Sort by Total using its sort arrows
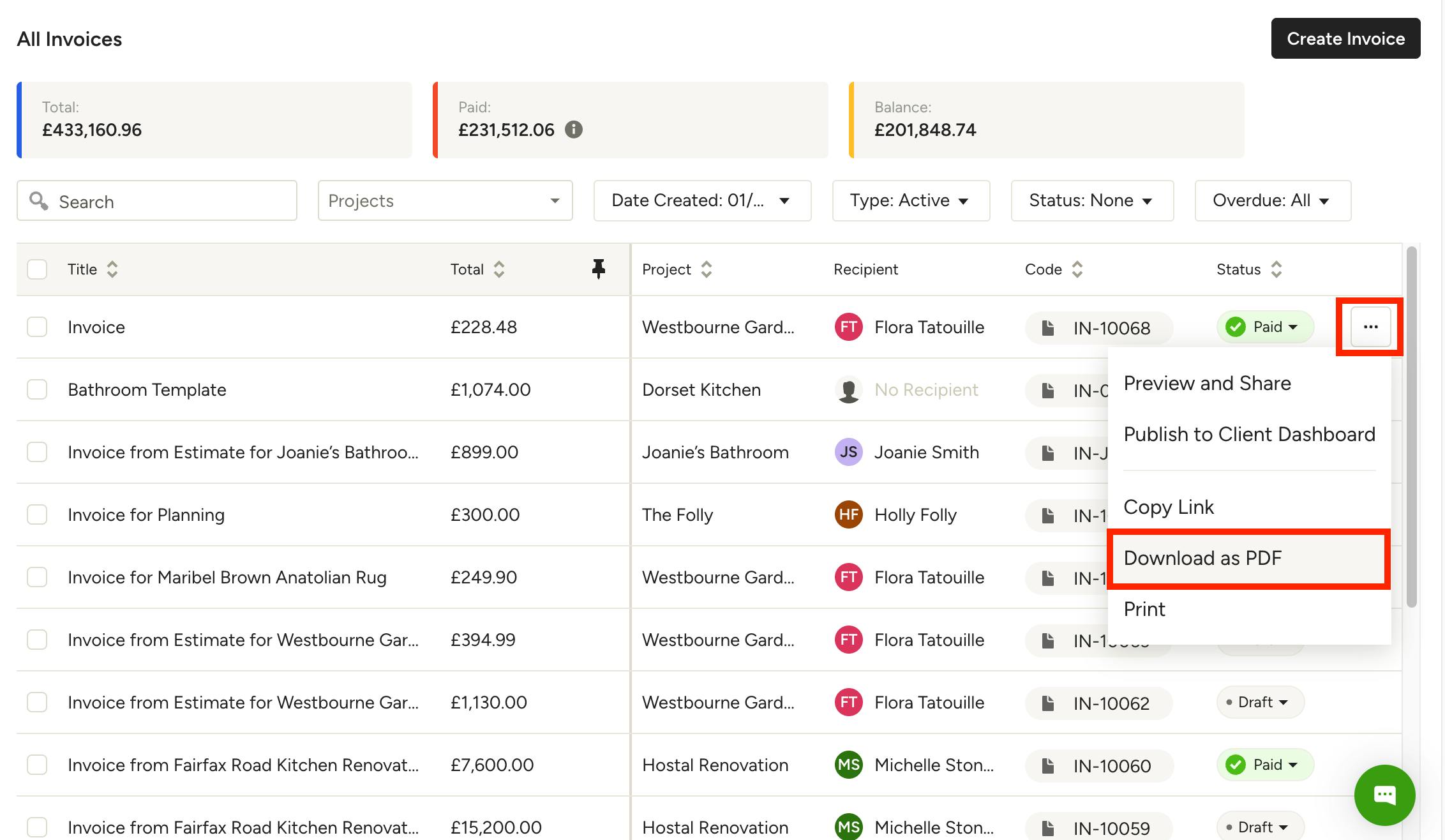1445x840 pixels. point(499,269)
